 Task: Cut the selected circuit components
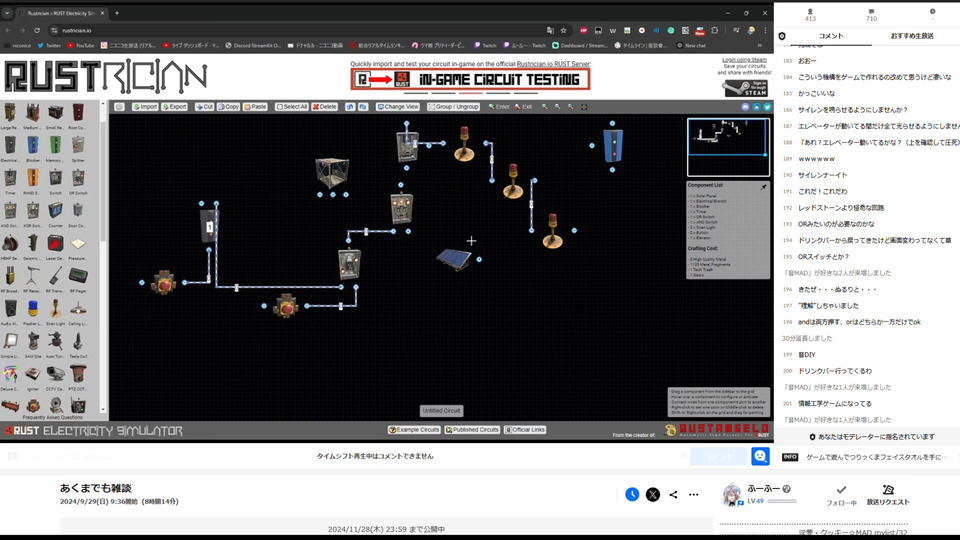(204, 107)
